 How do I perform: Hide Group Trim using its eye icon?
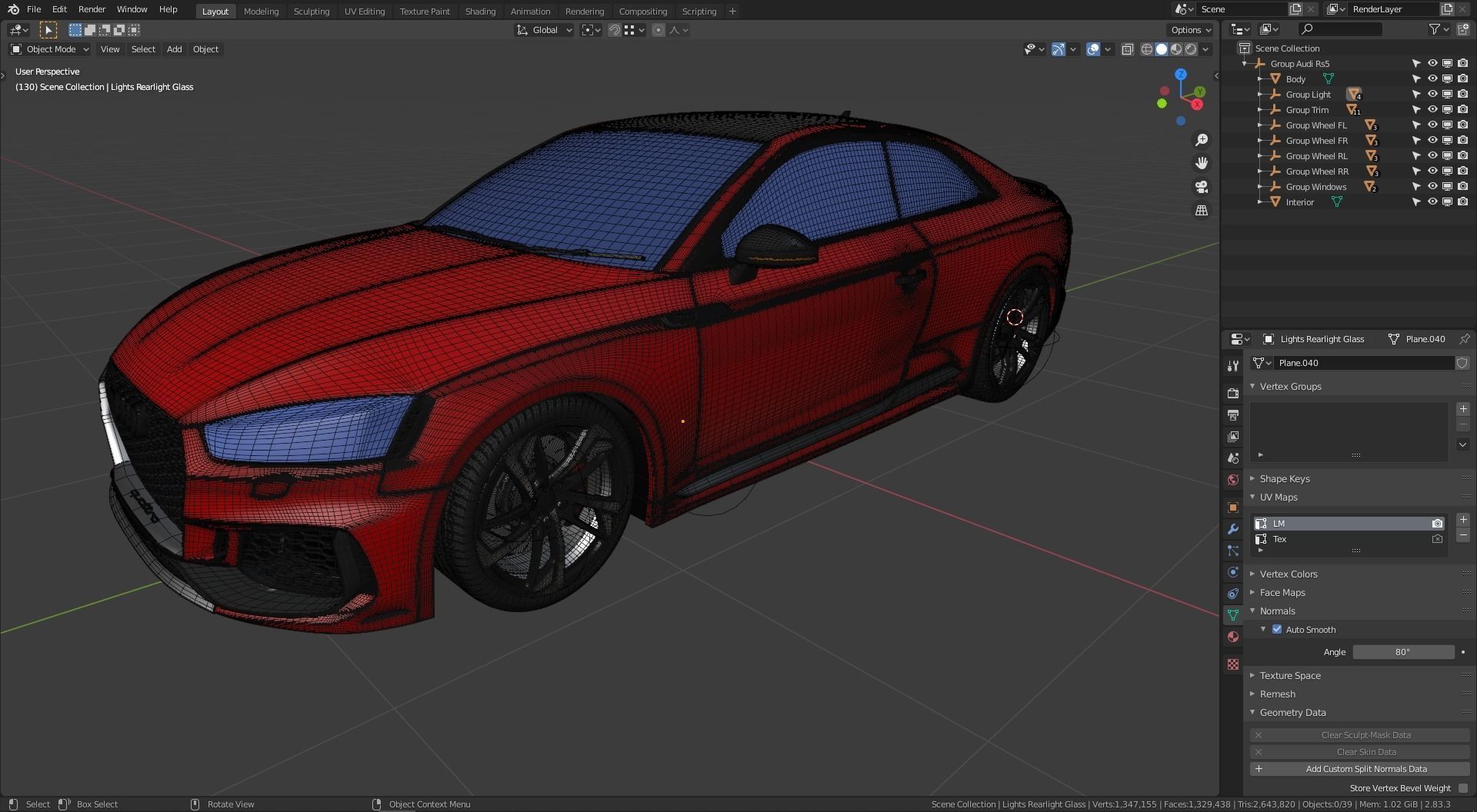pos(1432,110)
